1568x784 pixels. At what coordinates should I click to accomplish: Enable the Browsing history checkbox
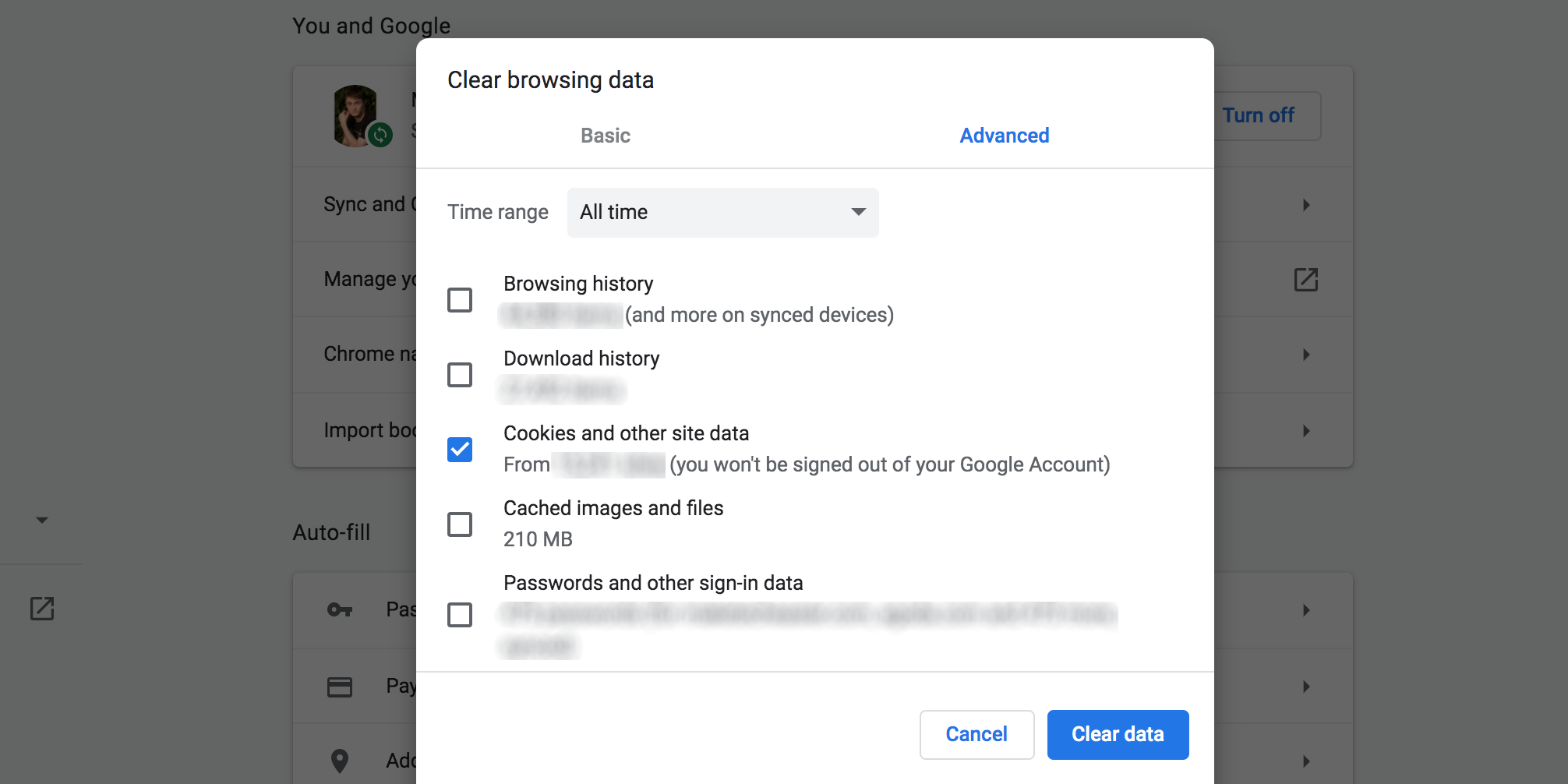pos(460,299)
